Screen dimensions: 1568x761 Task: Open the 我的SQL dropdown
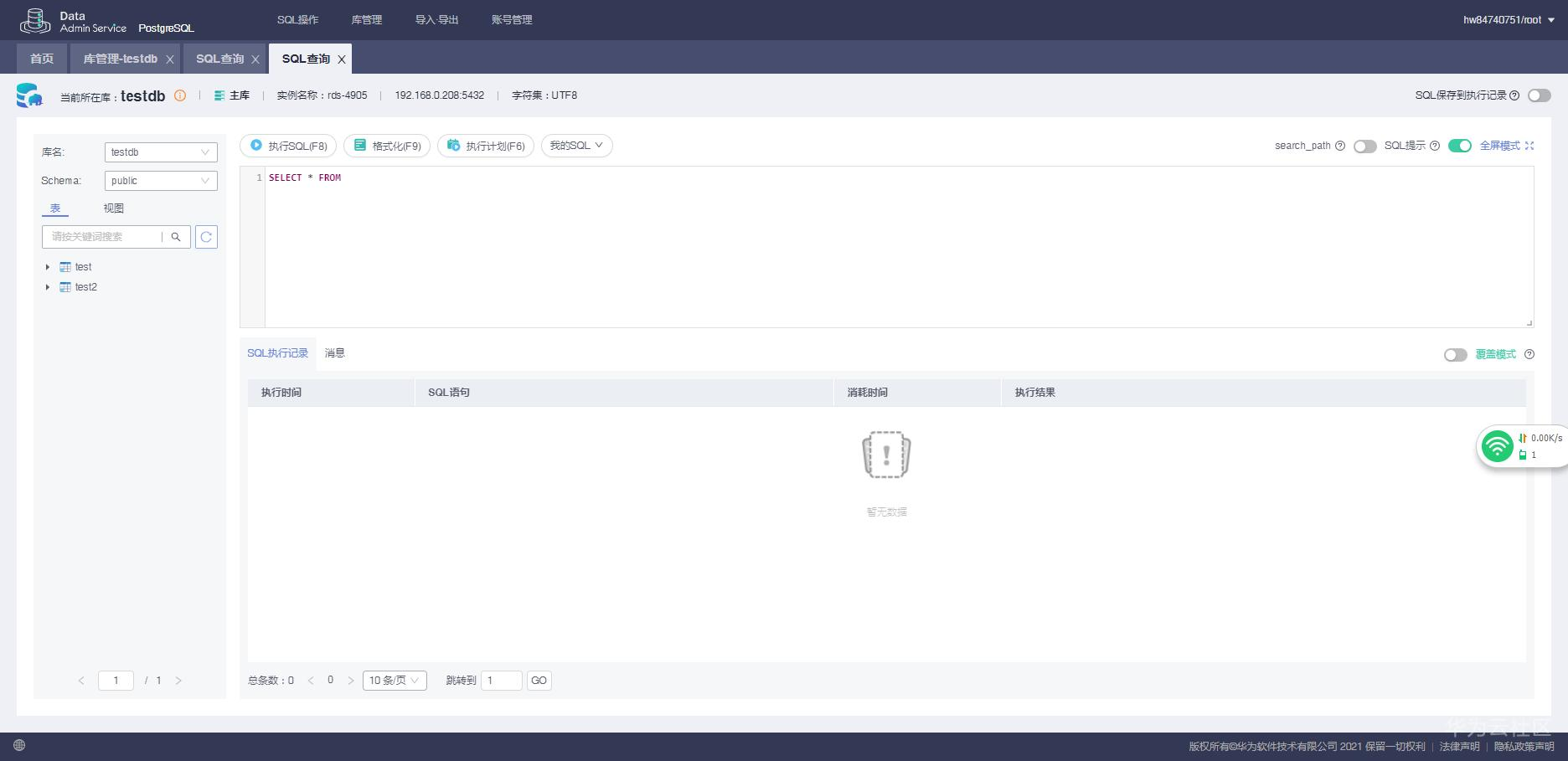[577, 146]
